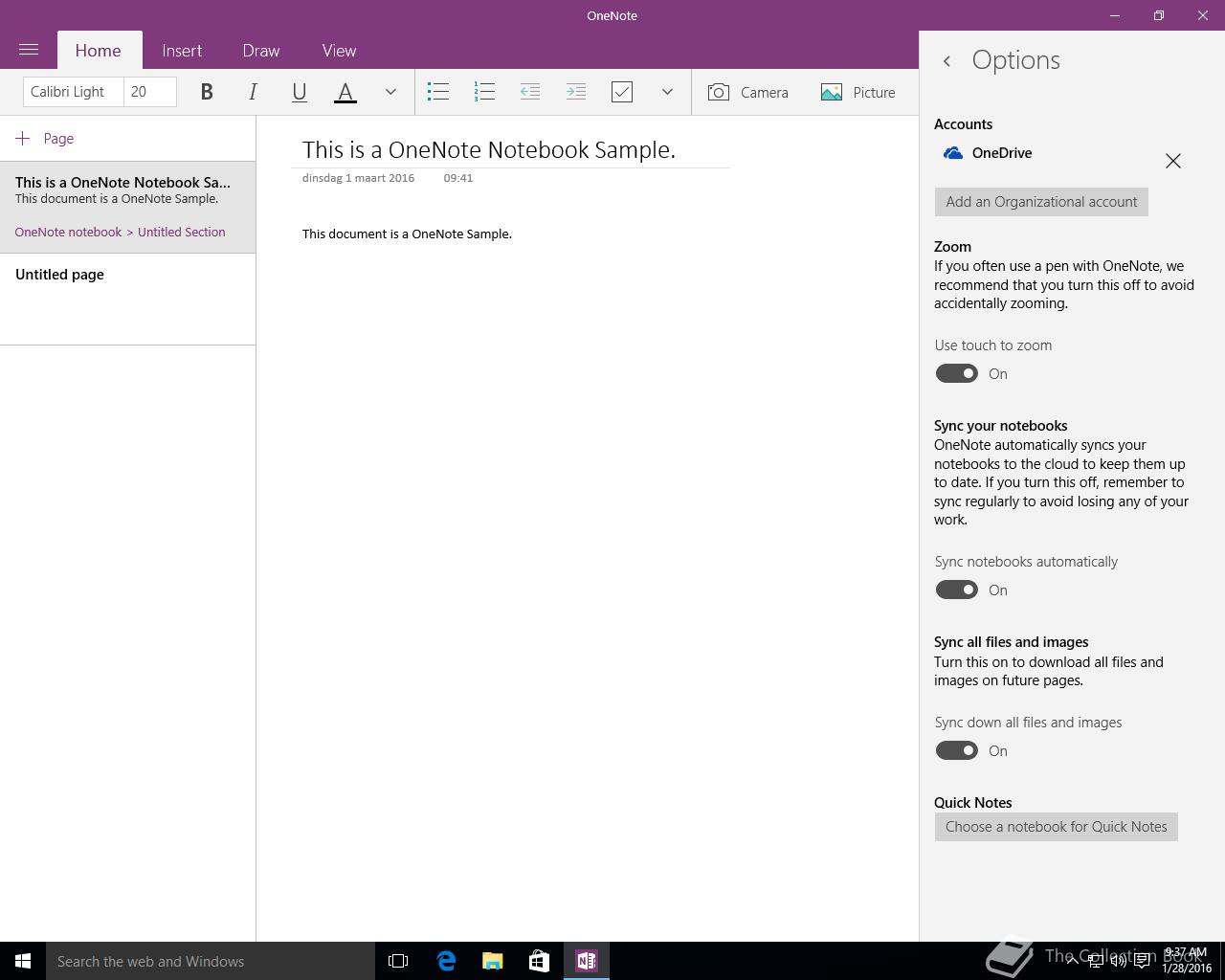Open the network icon in system tray

pos(1095,961)
